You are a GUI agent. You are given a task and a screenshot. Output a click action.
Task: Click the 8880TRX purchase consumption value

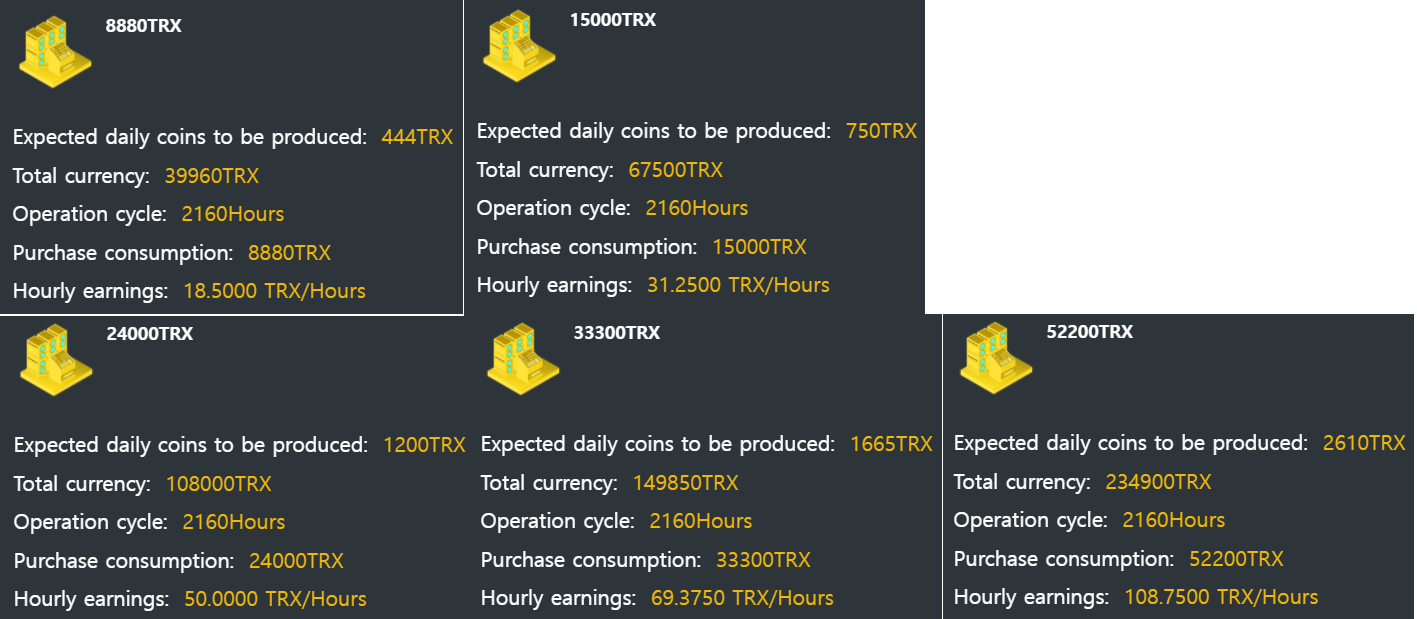coord(290,253)
